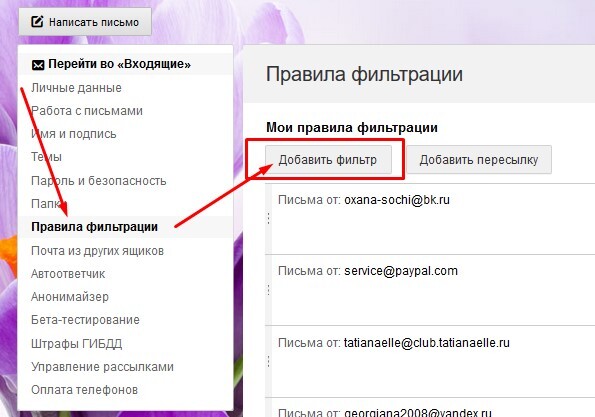Select filter rule for oxana-sochi@bk.ru

tap(430, 219)
